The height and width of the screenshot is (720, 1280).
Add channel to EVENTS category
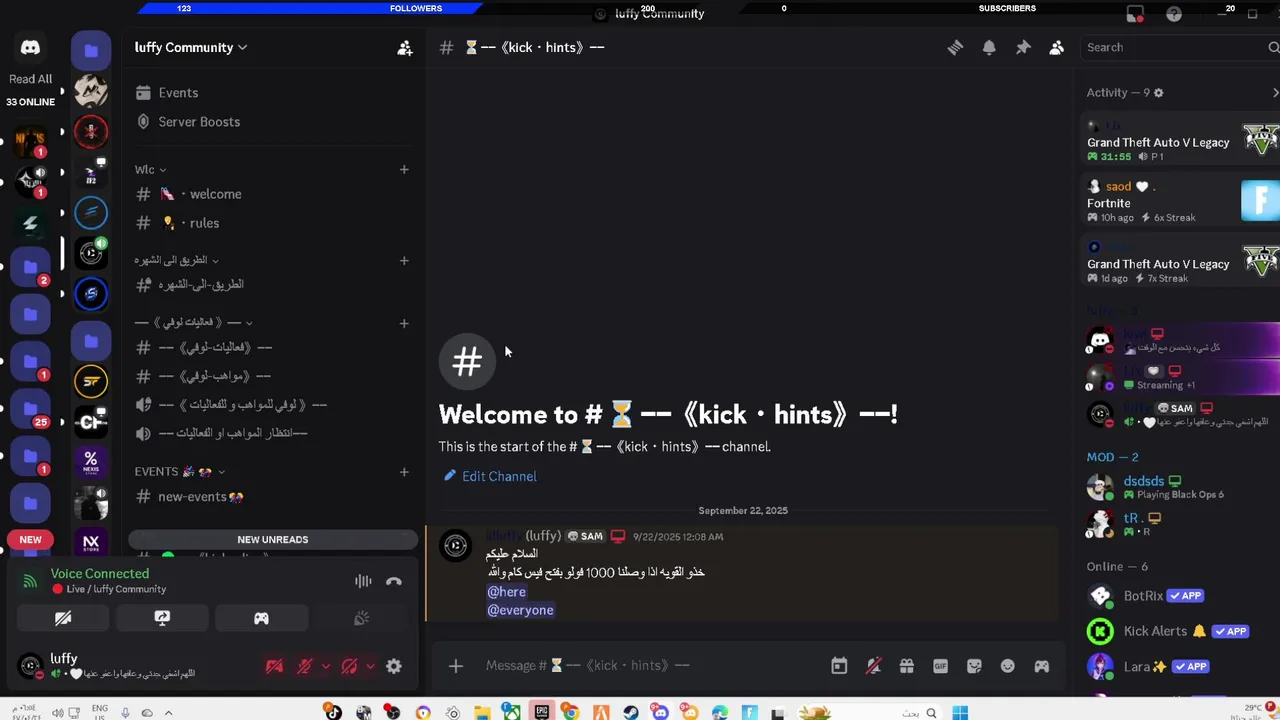point(404,471)
